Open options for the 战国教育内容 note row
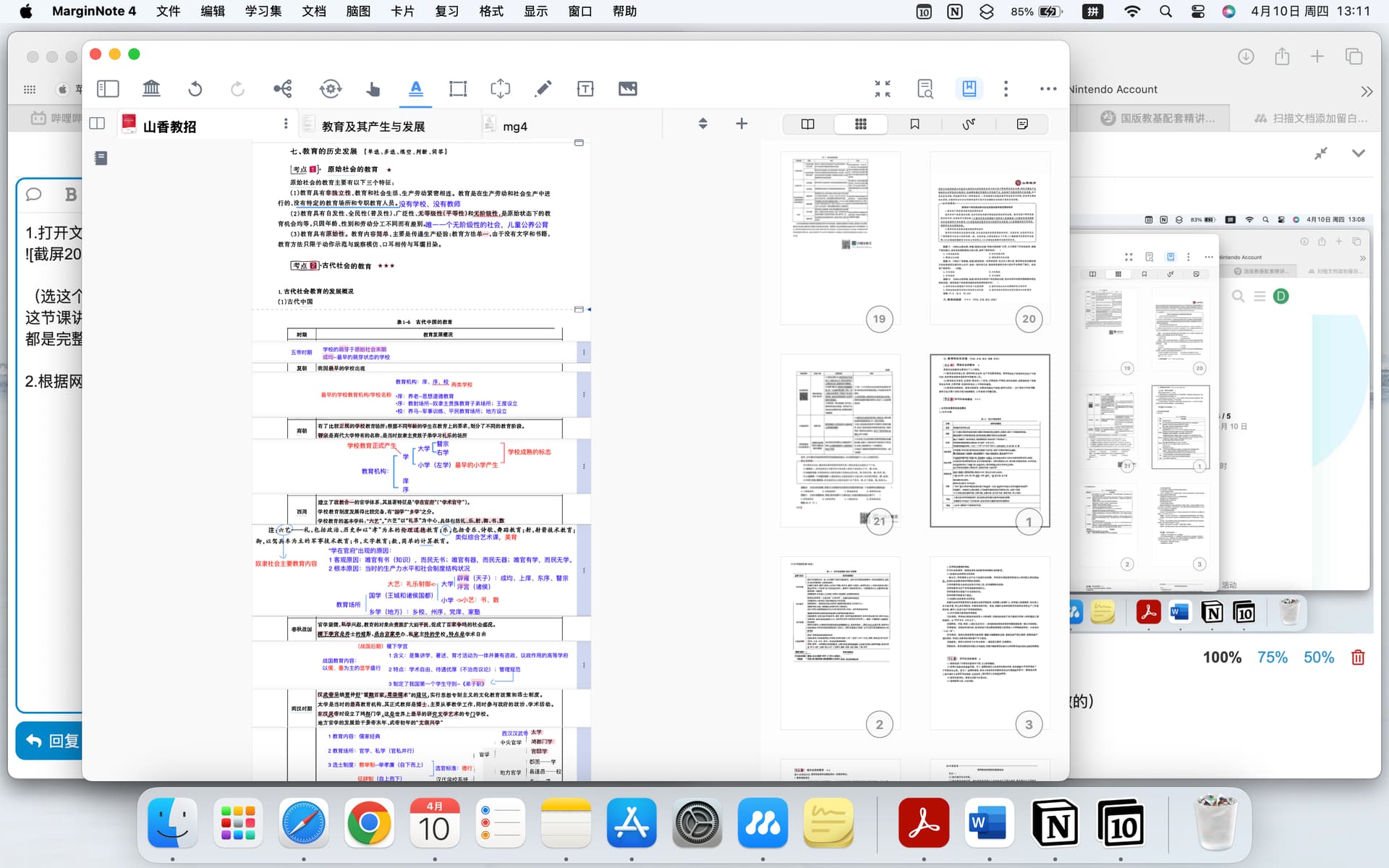The height and width of the screenshot is (868, 1389). point(584,665)
